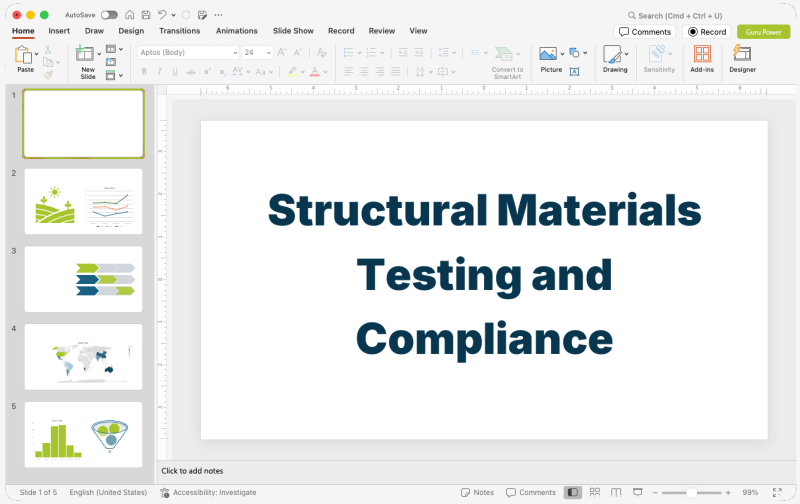Screen dimensions: 800x504
Task: Select slide 3 thumbnail with arrows diagram
Action: [84, 279]
